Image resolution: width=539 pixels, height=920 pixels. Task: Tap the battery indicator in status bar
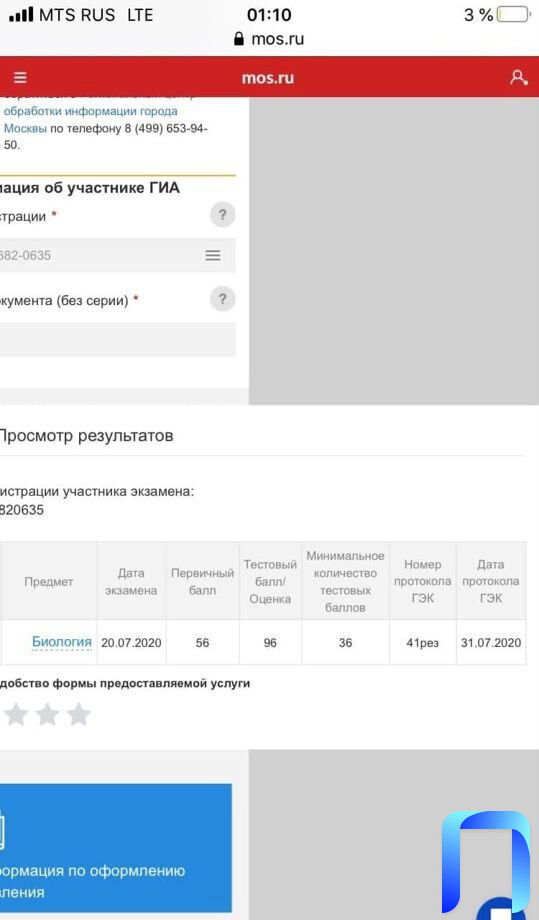(x=513, y=15)
